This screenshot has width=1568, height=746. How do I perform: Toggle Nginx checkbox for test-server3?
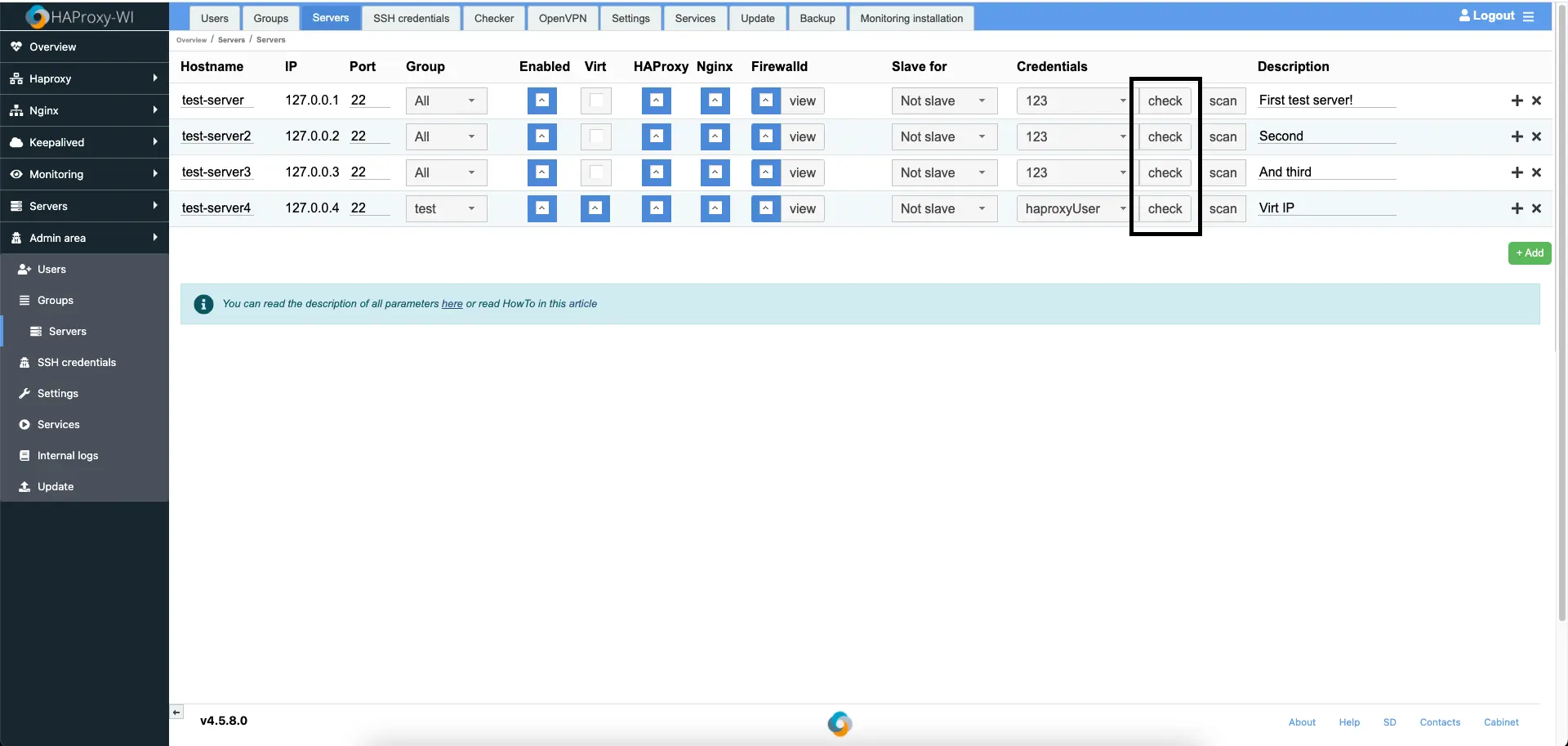(715, 172)
